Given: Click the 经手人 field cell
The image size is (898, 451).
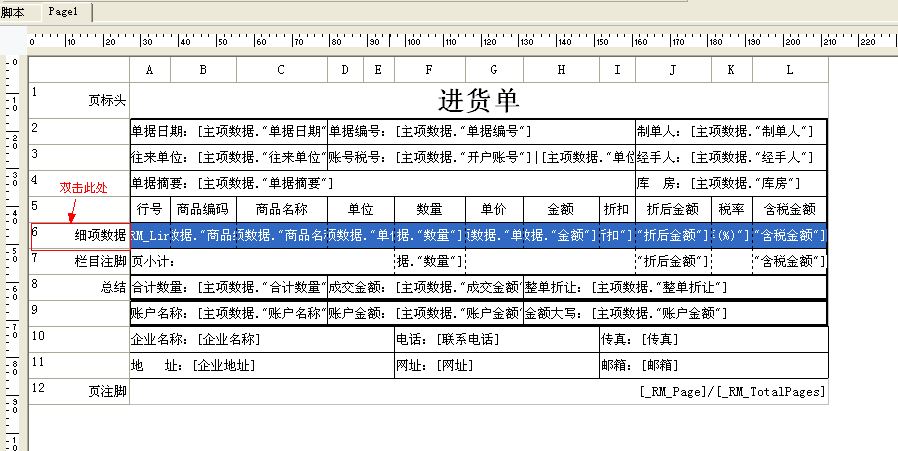Looking at the screenshot, I should (x=731, y=158).
